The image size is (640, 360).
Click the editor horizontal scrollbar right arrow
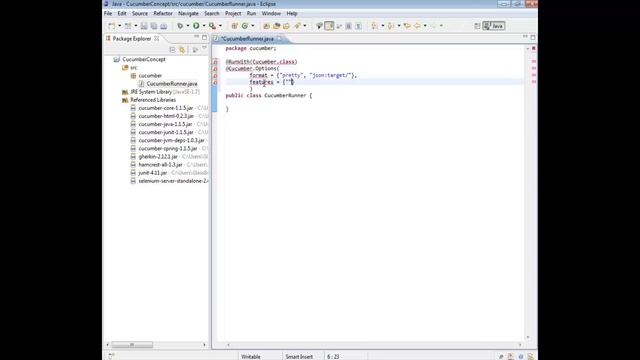[520, 345]
